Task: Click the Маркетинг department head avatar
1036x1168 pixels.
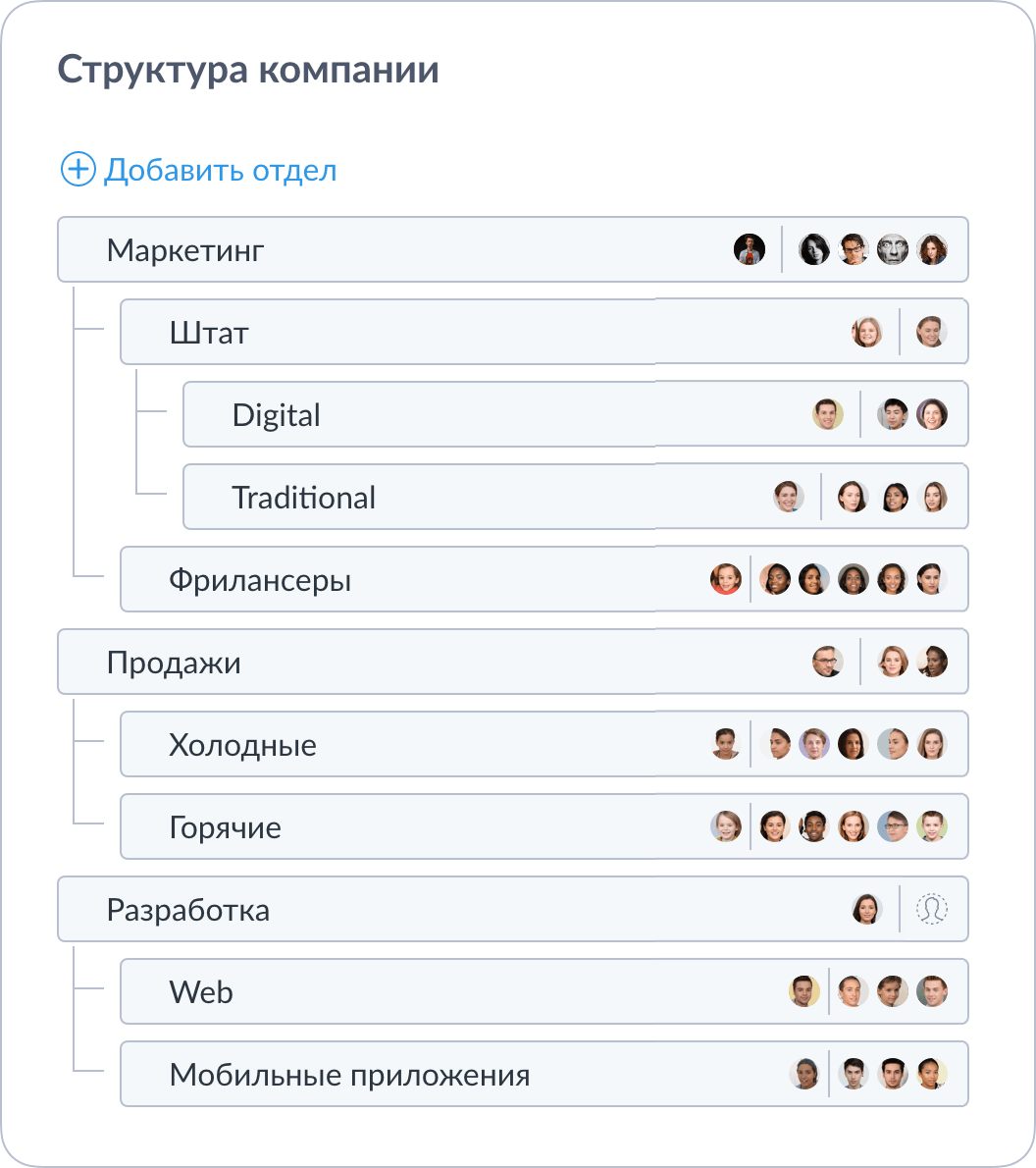Action: [750, 249]
